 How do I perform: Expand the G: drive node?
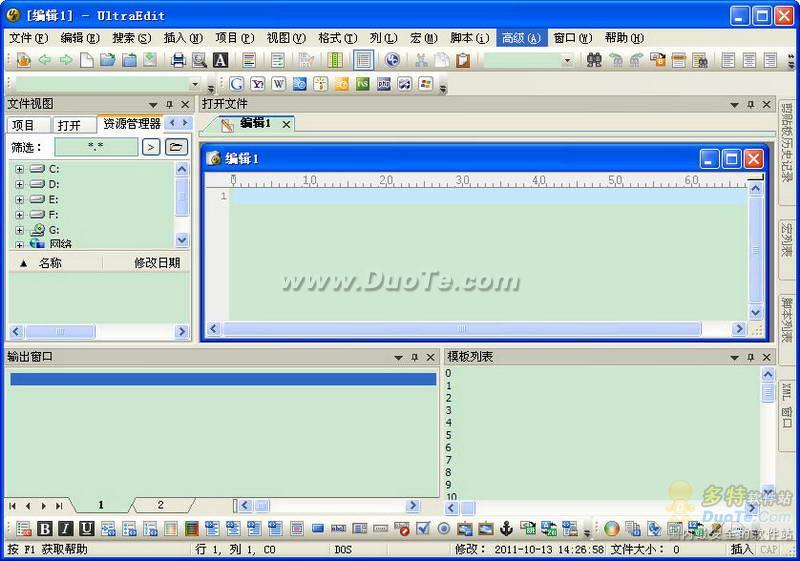tap(19, 230)
